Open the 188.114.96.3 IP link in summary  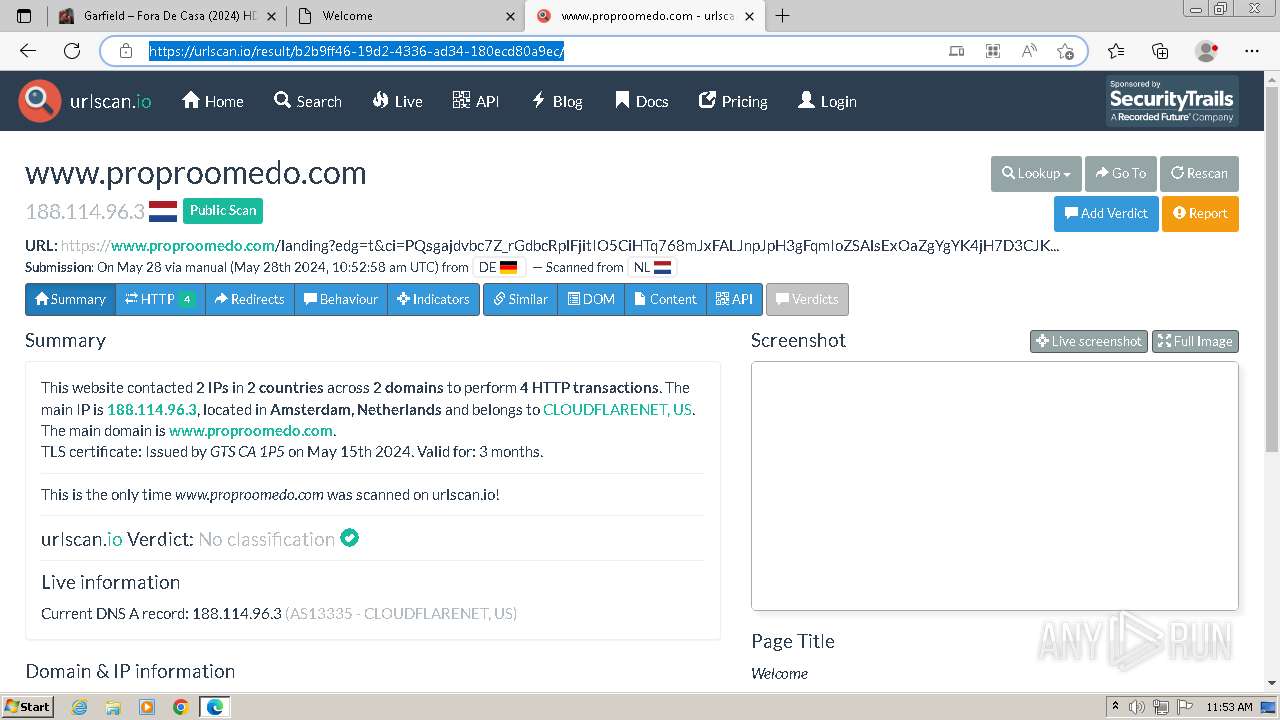152,409
